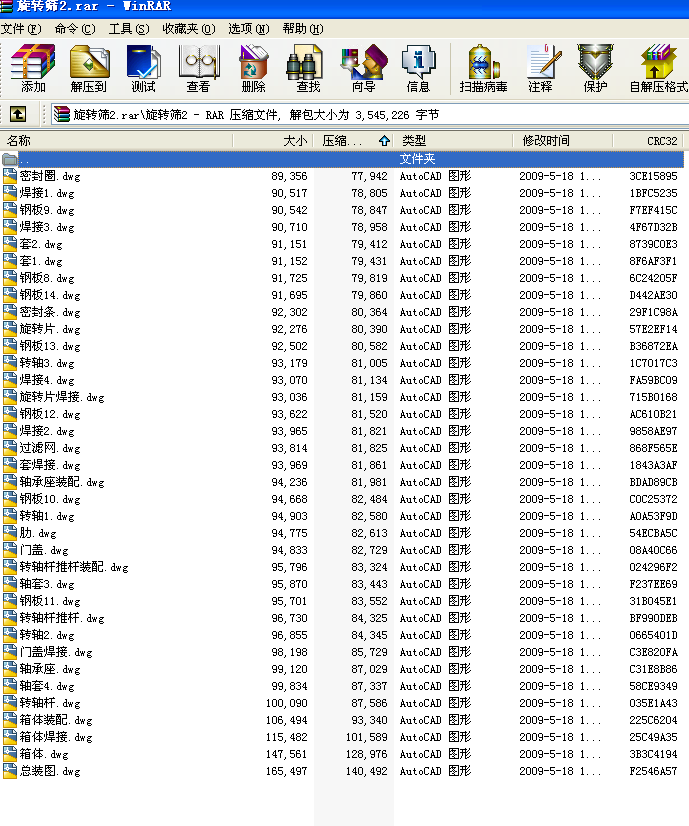This screenshot has width=689, height=826.
Task: Sort by 修改时间 column header
Action: pyautogui.click(x=563, y=141)
